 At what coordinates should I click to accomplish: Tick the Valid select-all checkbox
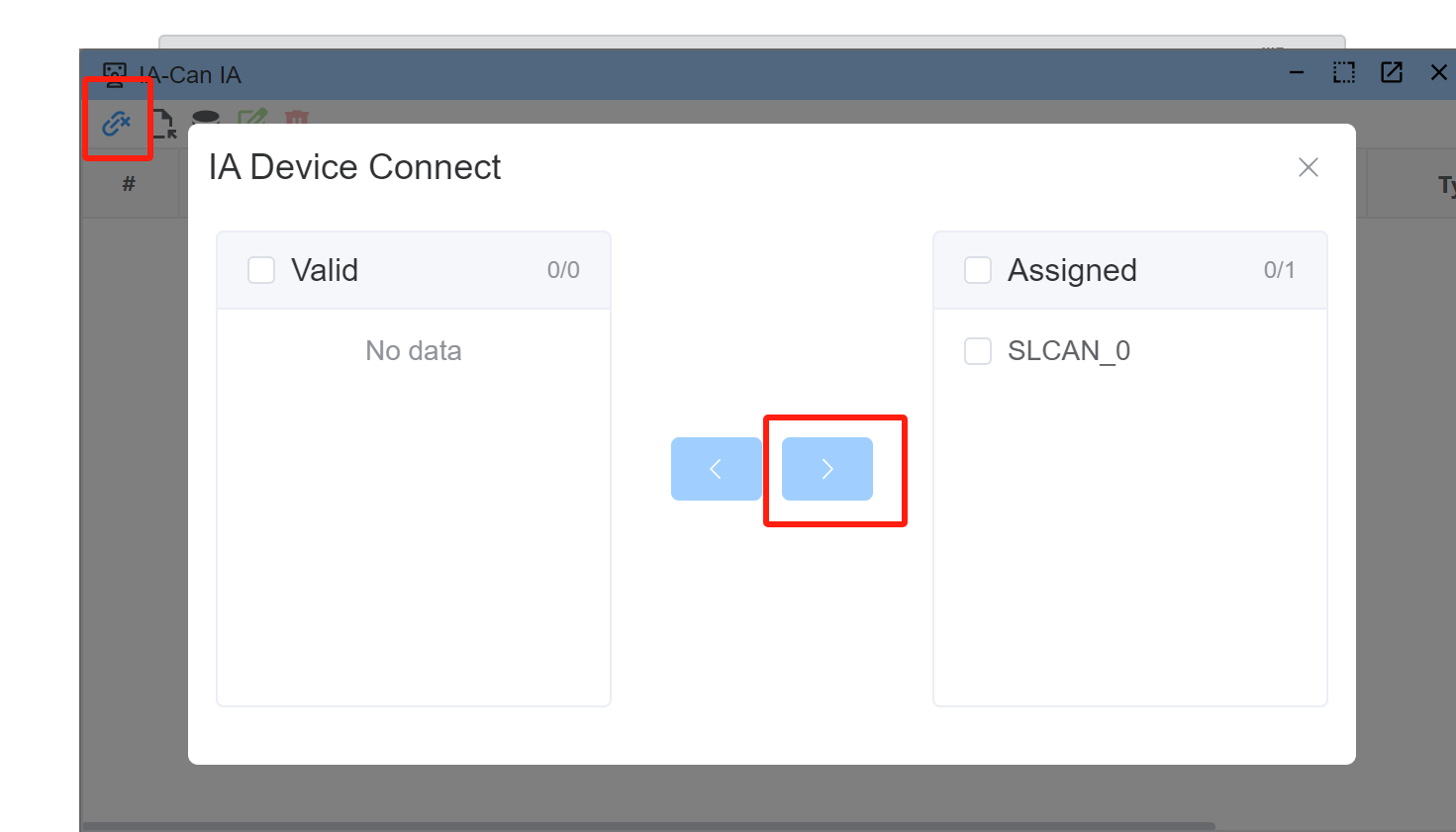(261, 270)
